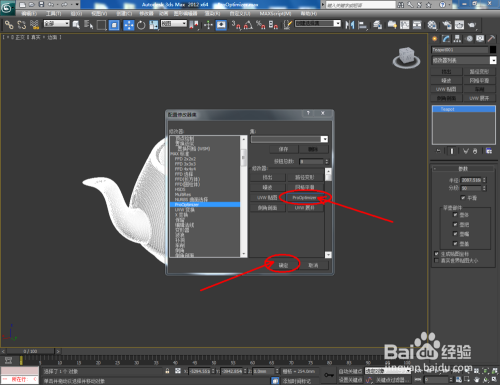
Task: Toggle the 生成贴图坐标 checkbox
Action: 436,254
